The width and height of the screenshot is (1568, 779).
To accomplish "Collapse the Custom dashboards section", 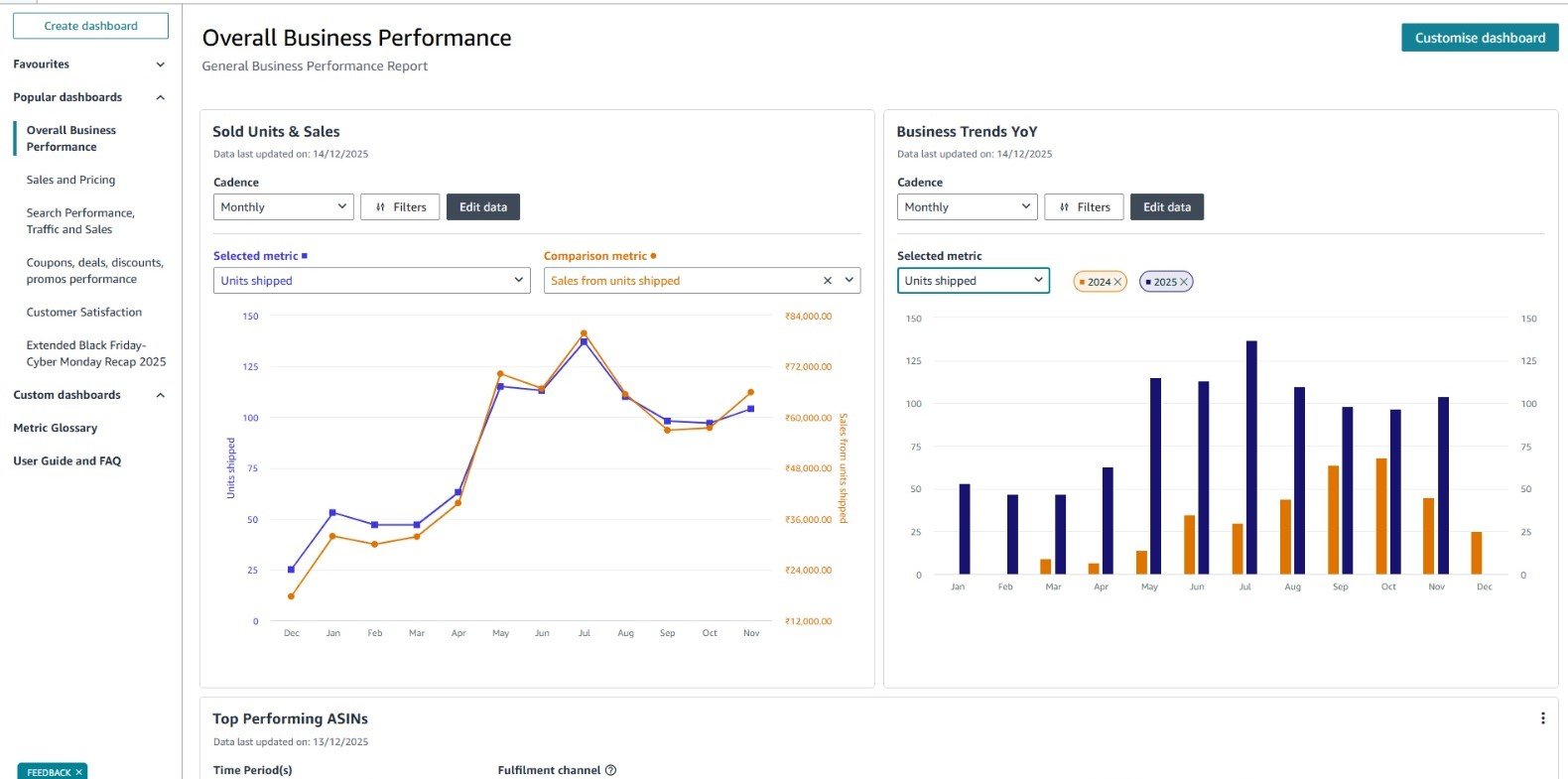I will pos(161,395).
